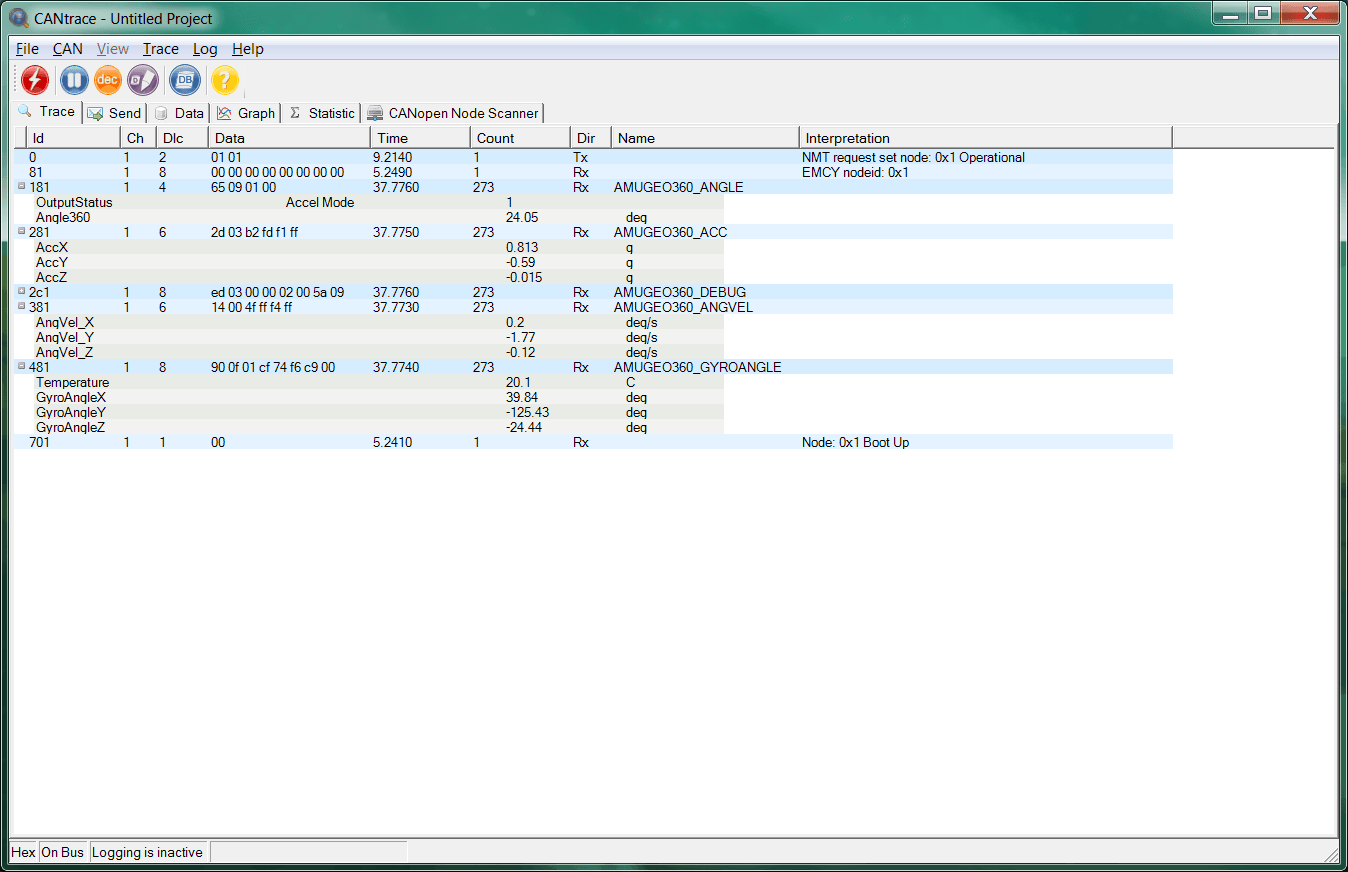Select the NMT request set node row
The width and height of the screenshot is (1348, 872).
click(593, 157)
